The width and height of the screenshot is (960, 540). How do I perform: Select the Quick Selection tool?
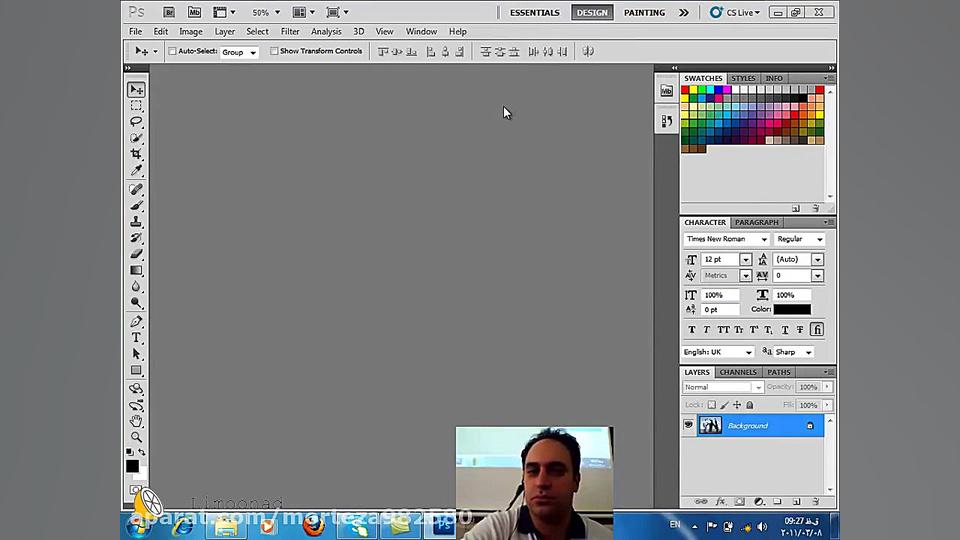136,138
